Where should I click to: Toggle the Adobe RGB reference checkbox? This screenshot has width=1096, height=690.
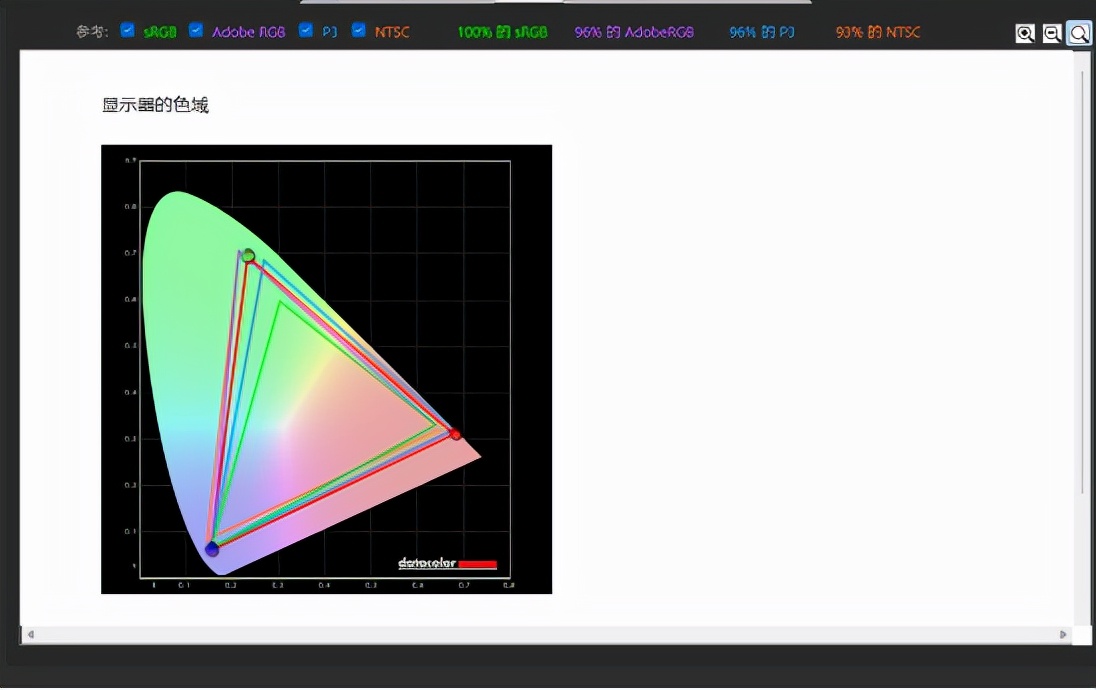[x=196, y=31]
